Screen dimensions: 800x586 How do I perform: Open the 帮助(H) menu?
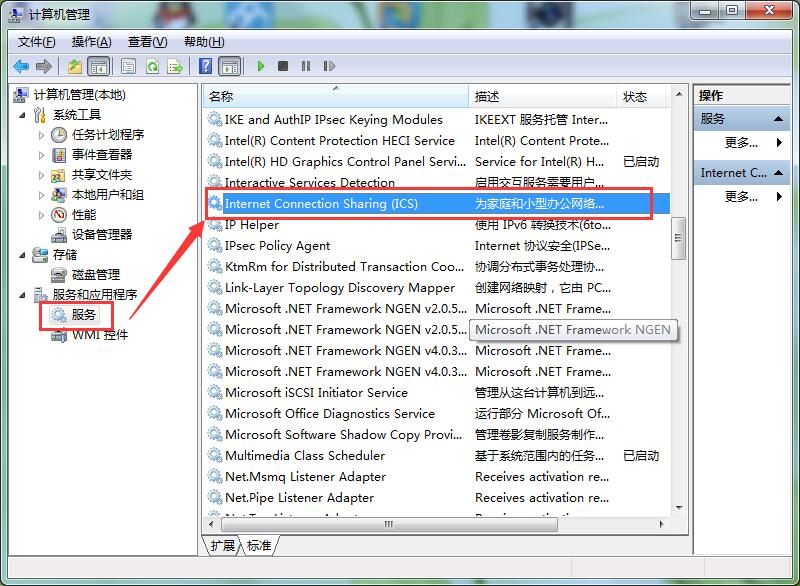(x=204, y=42)
